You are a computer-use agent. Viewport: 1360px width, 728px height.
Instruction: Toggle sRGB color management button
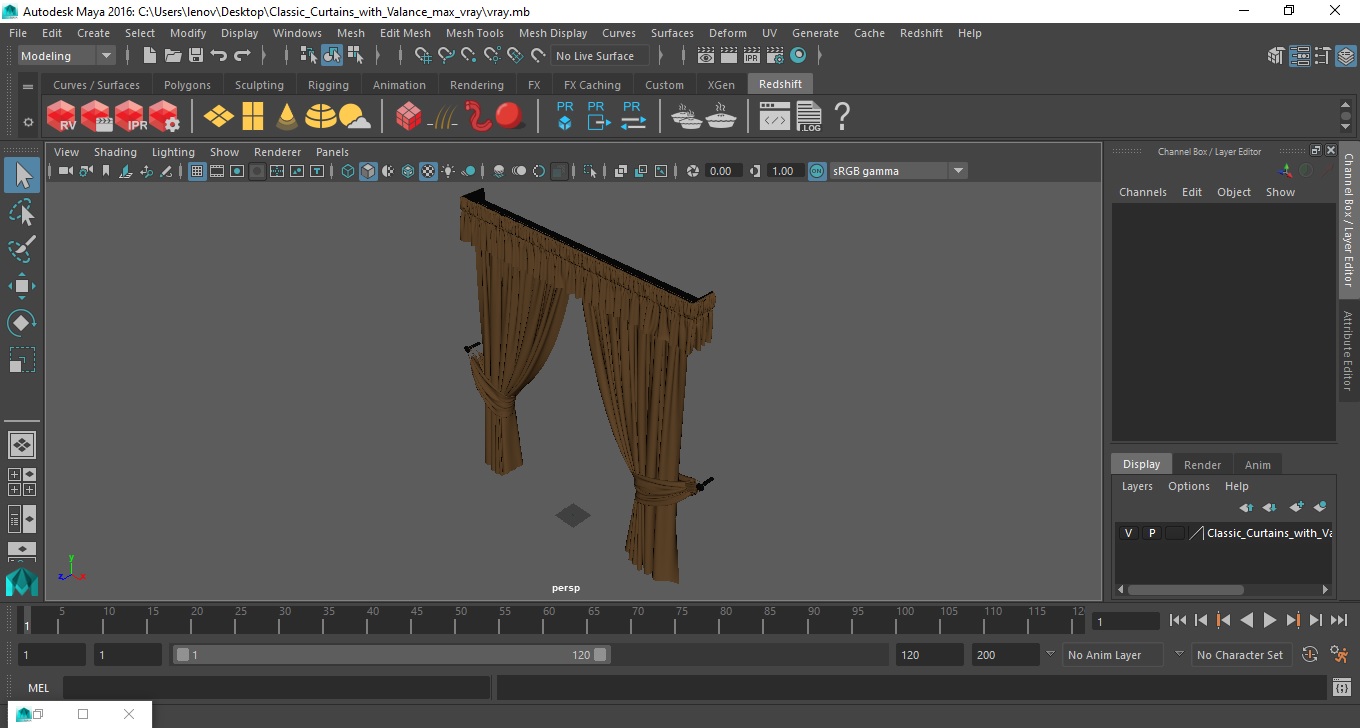pos(817,171)
